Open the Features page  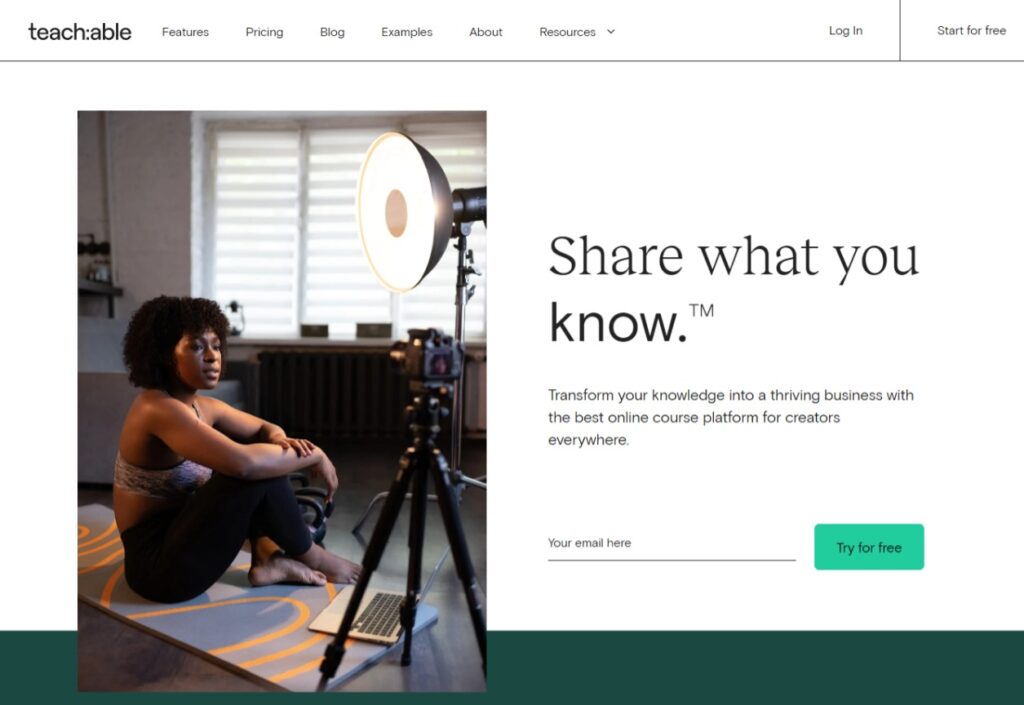click(x=185, y=32)
